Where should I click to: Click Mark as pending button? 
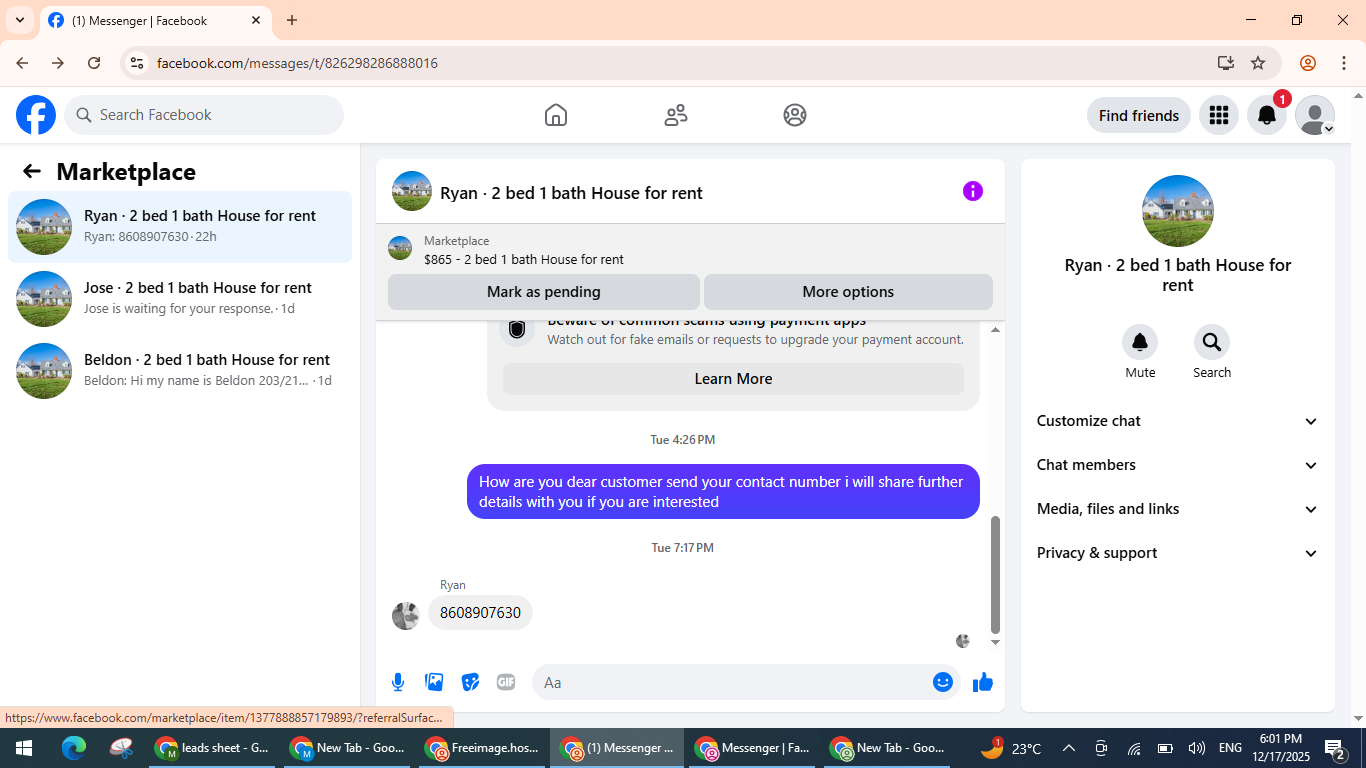(x=544, y=292)
